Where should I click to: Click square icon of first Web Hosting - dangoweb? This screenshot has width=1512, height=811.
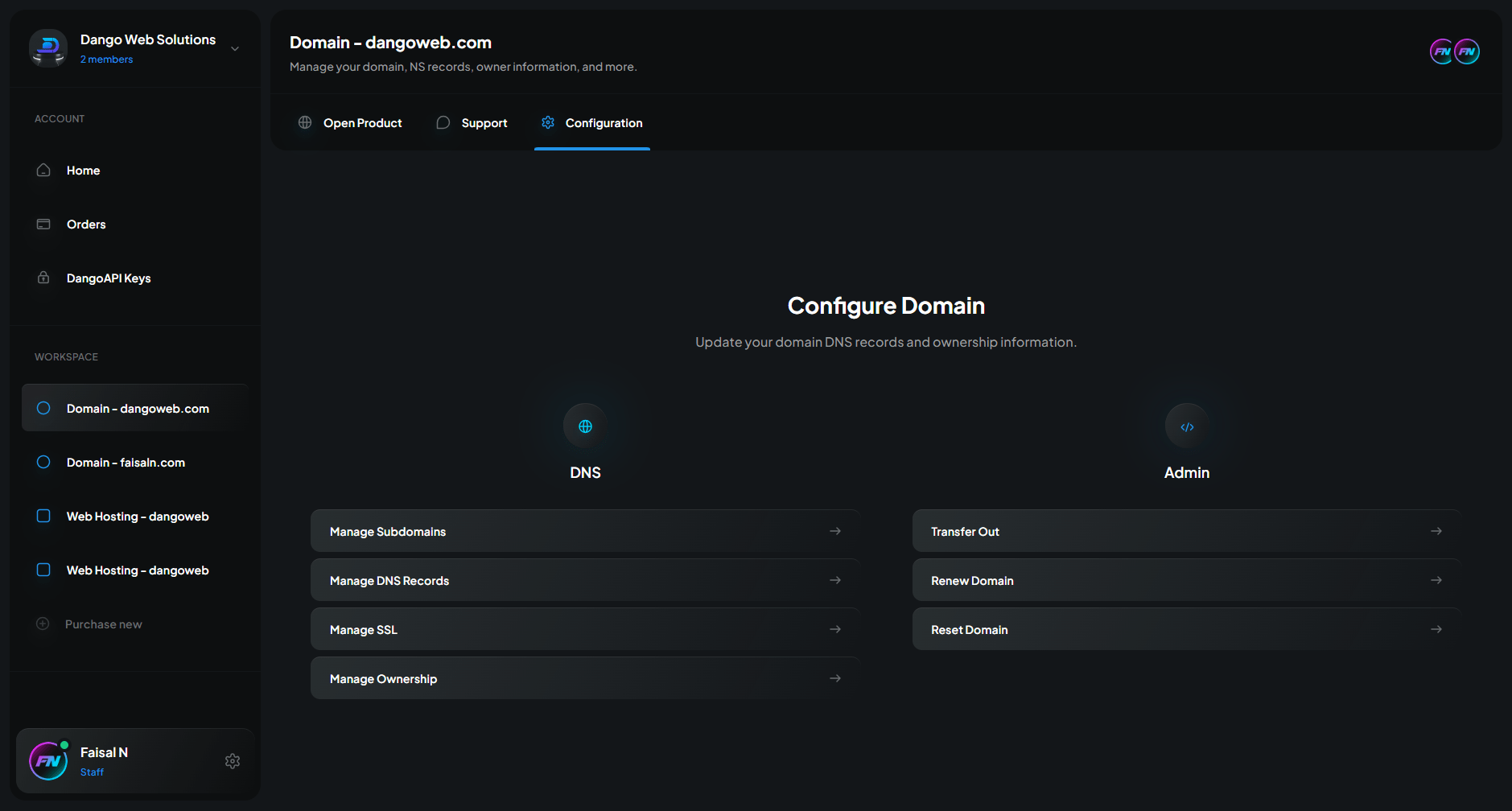click(43, 516)
